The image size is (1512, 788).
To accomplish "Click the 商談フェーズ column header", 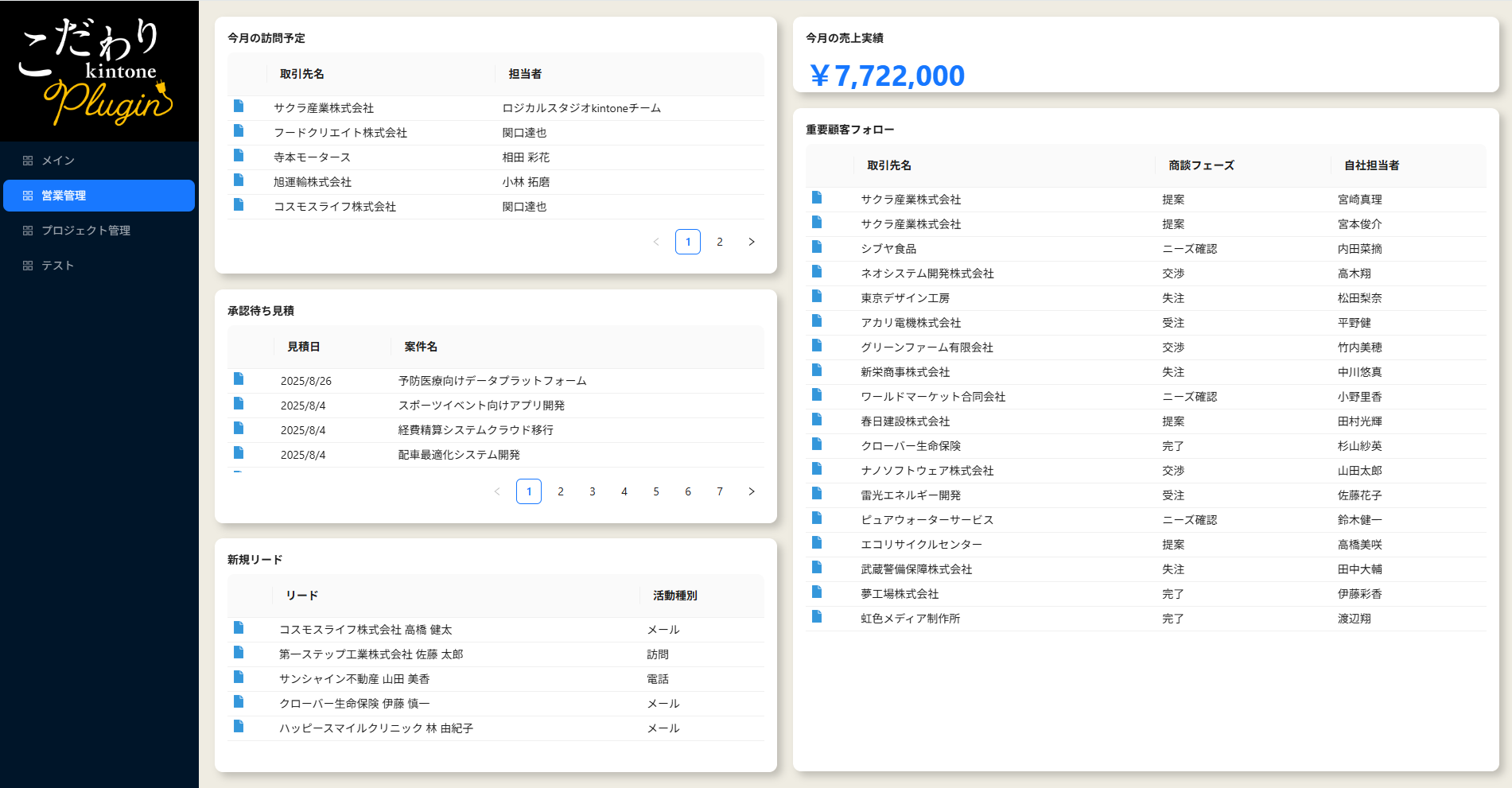I will click(1201, 165).
